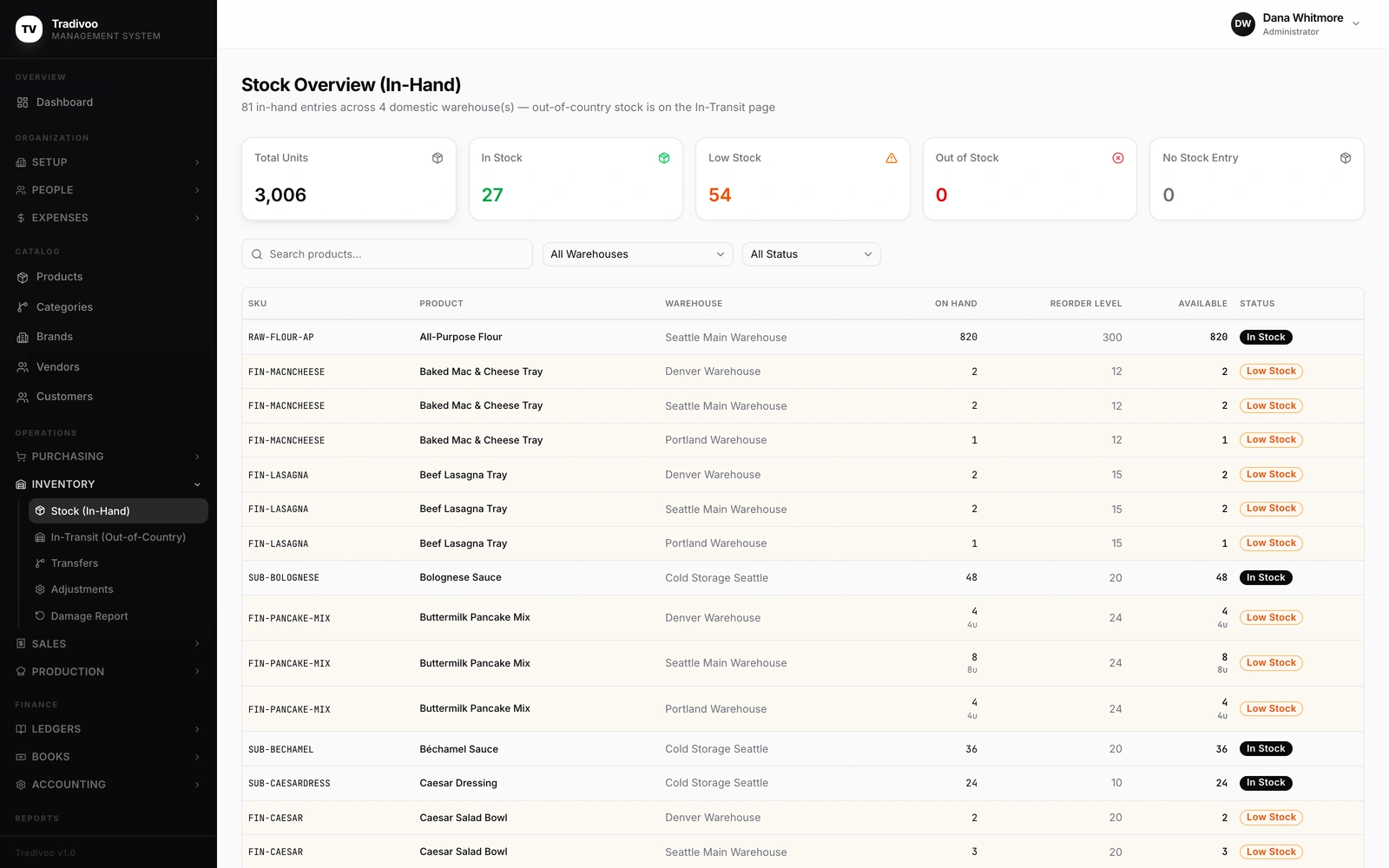Screen dimensions: 1389x868
Task: Click the Damage Report undo icon
Action: 40,616
